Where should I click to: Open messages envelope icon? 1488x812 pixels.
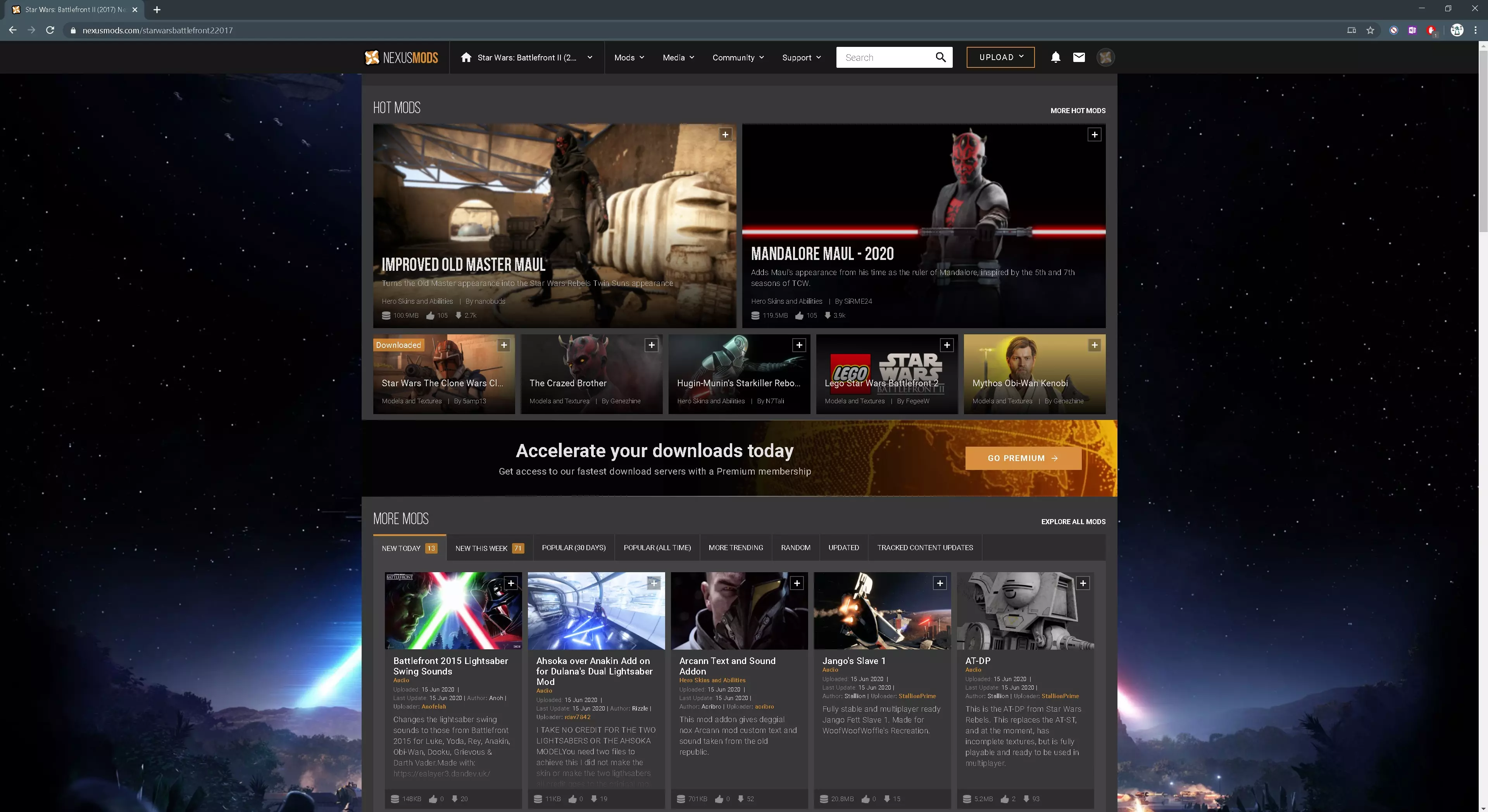coord(1078,57)
